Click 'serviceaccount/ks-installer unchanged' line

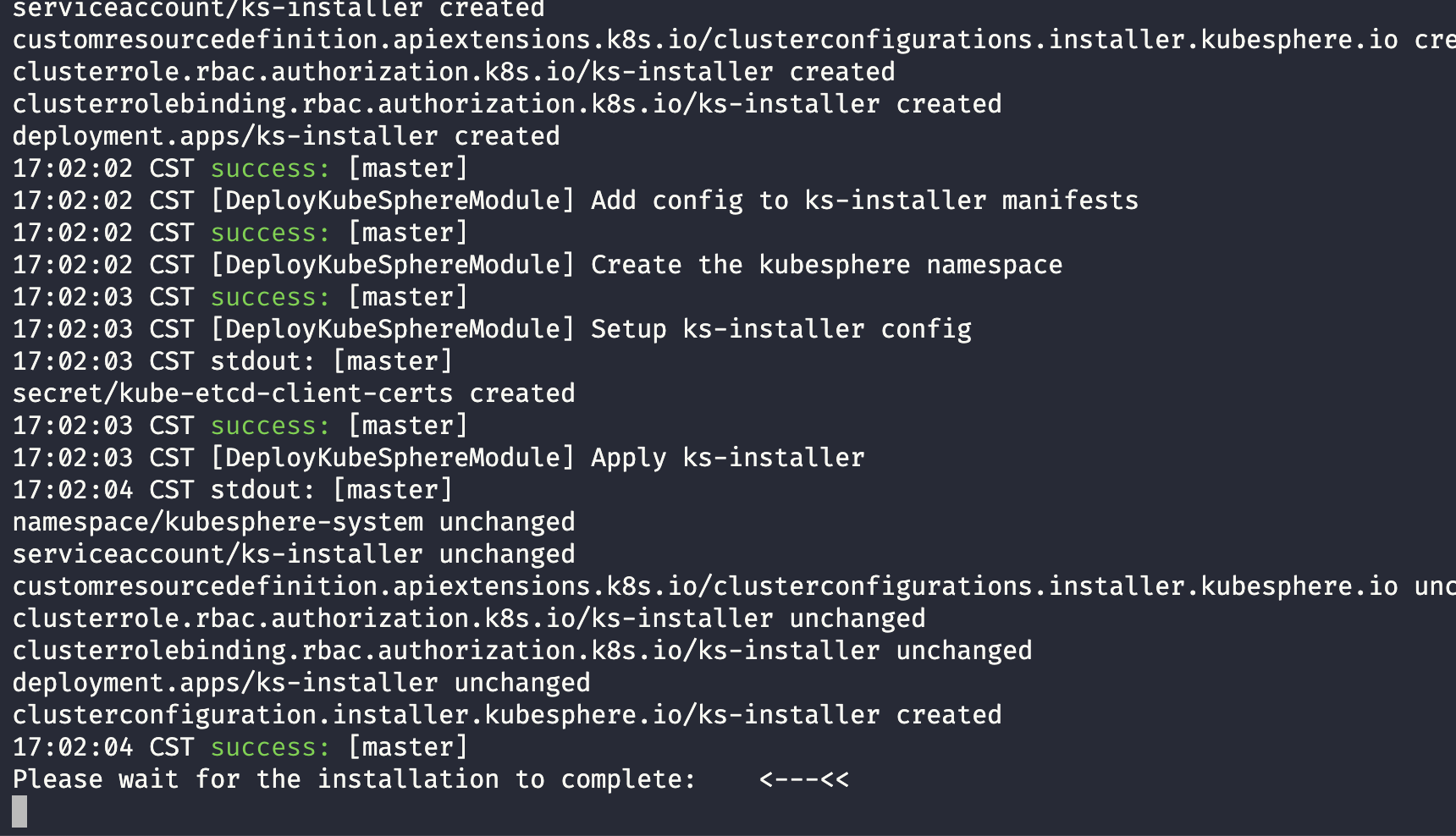tap(294, 554)
